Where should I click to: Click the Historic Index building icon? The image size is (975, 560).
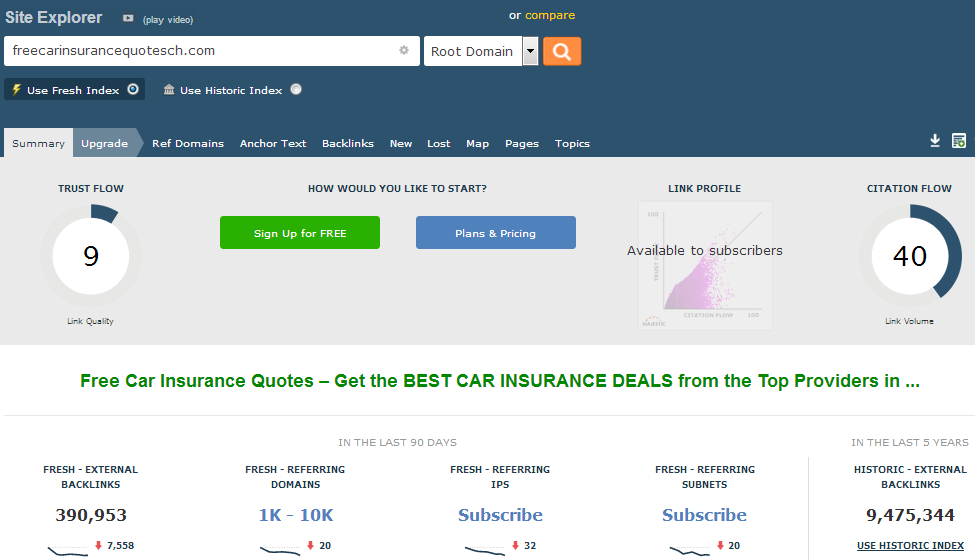coord(169,90)
